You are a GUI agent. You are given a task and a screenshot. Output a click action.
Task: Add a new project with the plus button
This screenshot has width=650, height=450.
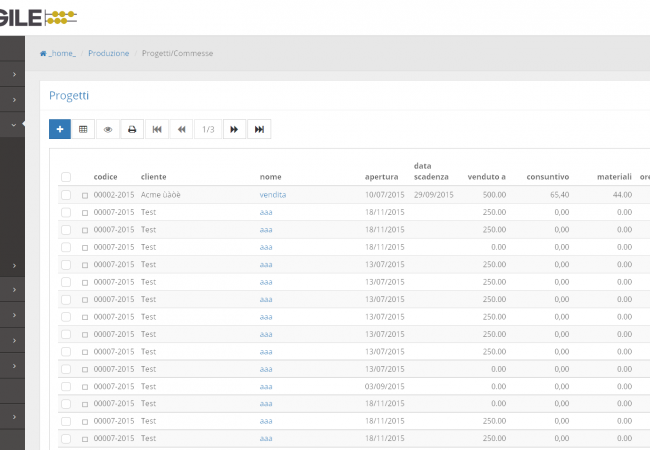pyautogui.click(x=60, y=129)
